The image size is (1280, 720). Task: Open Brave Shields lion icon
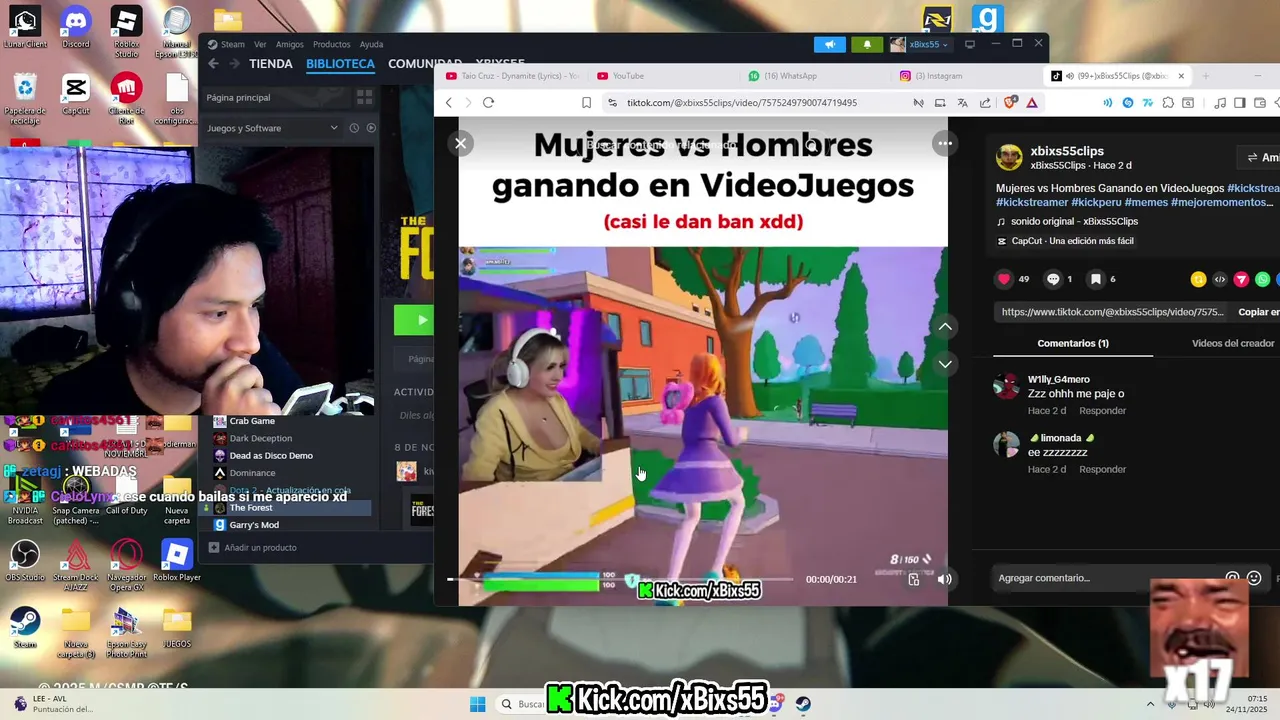[x=1010, y=102]
